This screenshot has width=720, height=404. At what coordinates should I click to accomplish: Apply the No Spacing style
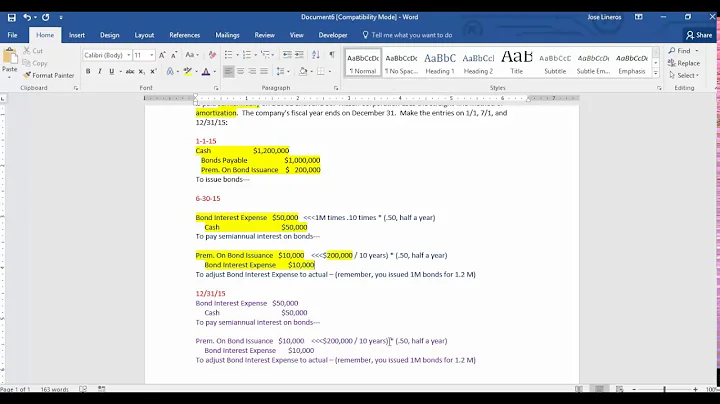pyautogui.click(x=401, y=63)
